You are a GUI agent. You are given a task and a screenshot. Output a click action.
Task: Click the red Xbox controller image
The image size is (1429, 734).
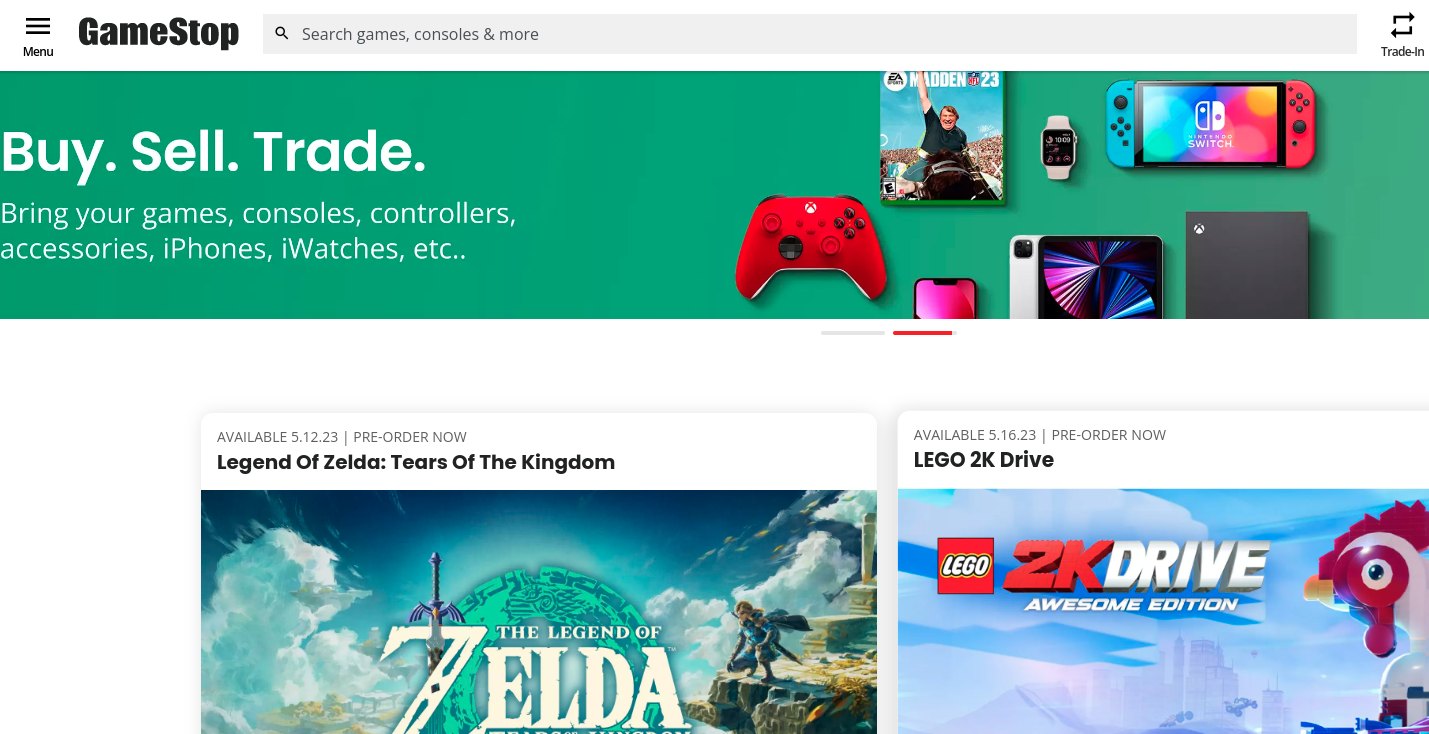[x=811, y=248]
